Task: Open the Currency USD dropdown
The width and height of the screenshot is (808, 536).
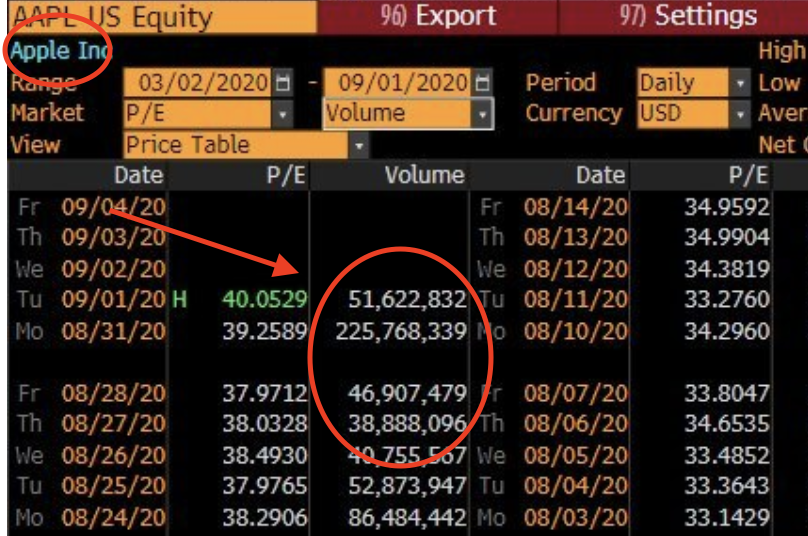Action: tap(740, 114)
